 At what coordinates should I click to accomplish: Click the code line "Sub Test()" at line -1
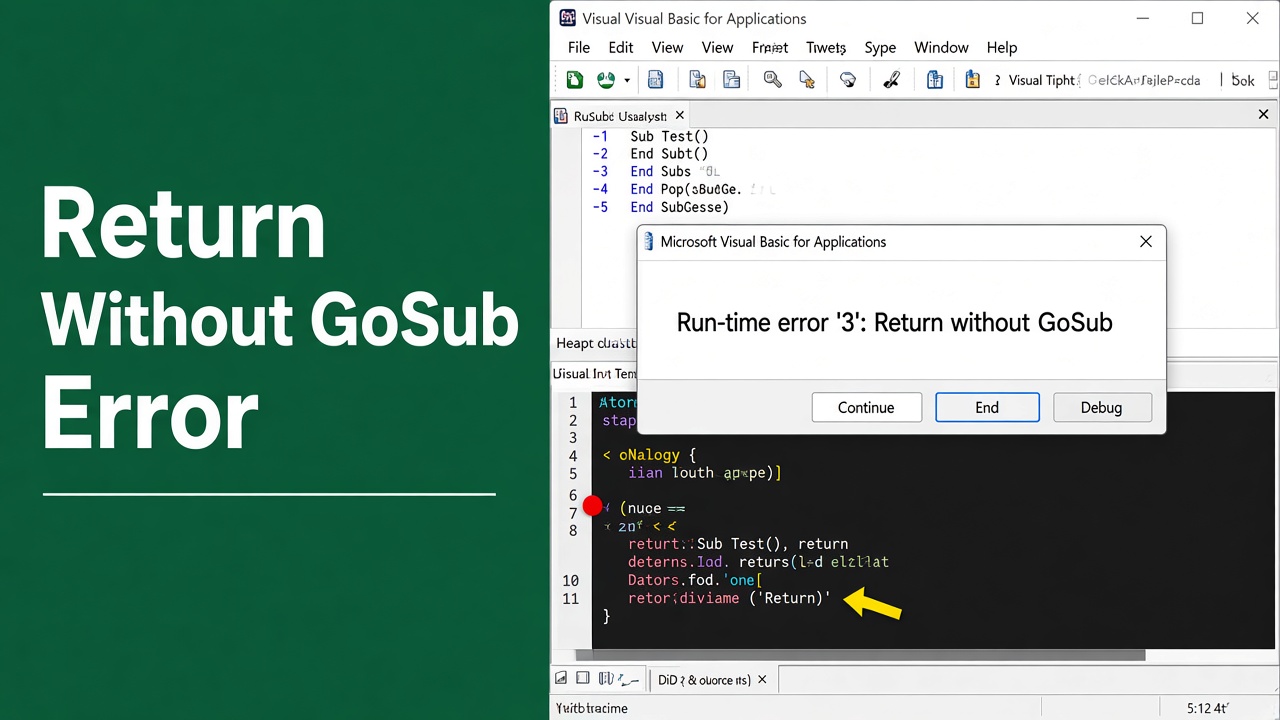669,136
